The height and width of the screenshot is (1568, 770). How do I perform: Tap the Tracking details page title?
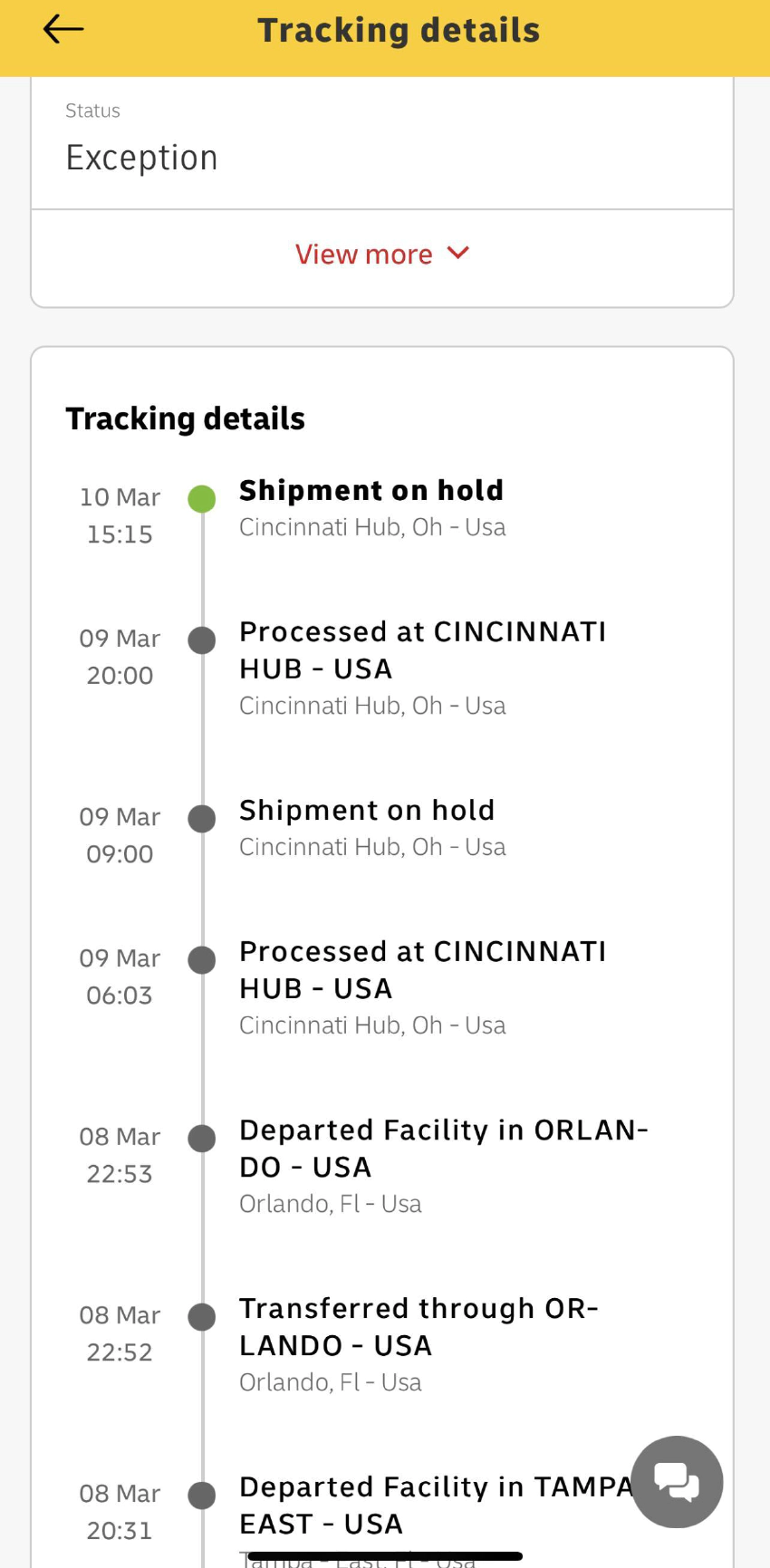[x=399, y=31]
